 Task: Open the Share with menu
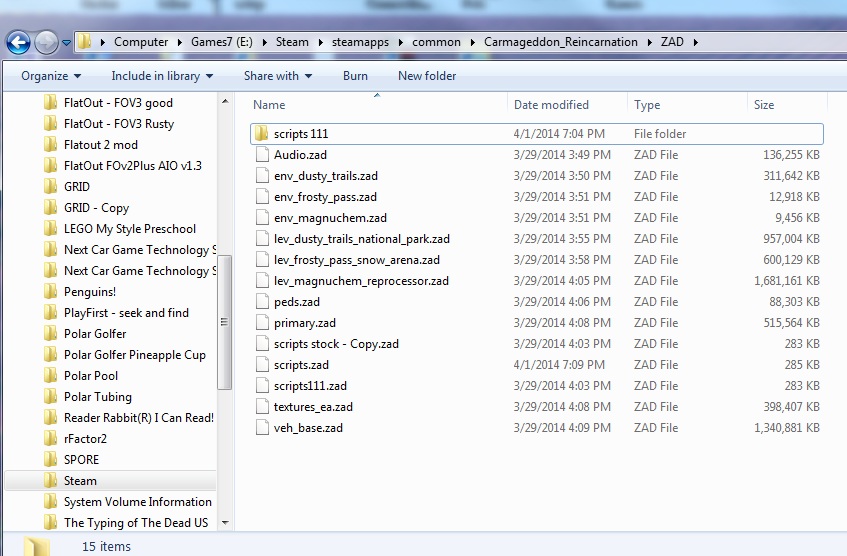[278, 76]
